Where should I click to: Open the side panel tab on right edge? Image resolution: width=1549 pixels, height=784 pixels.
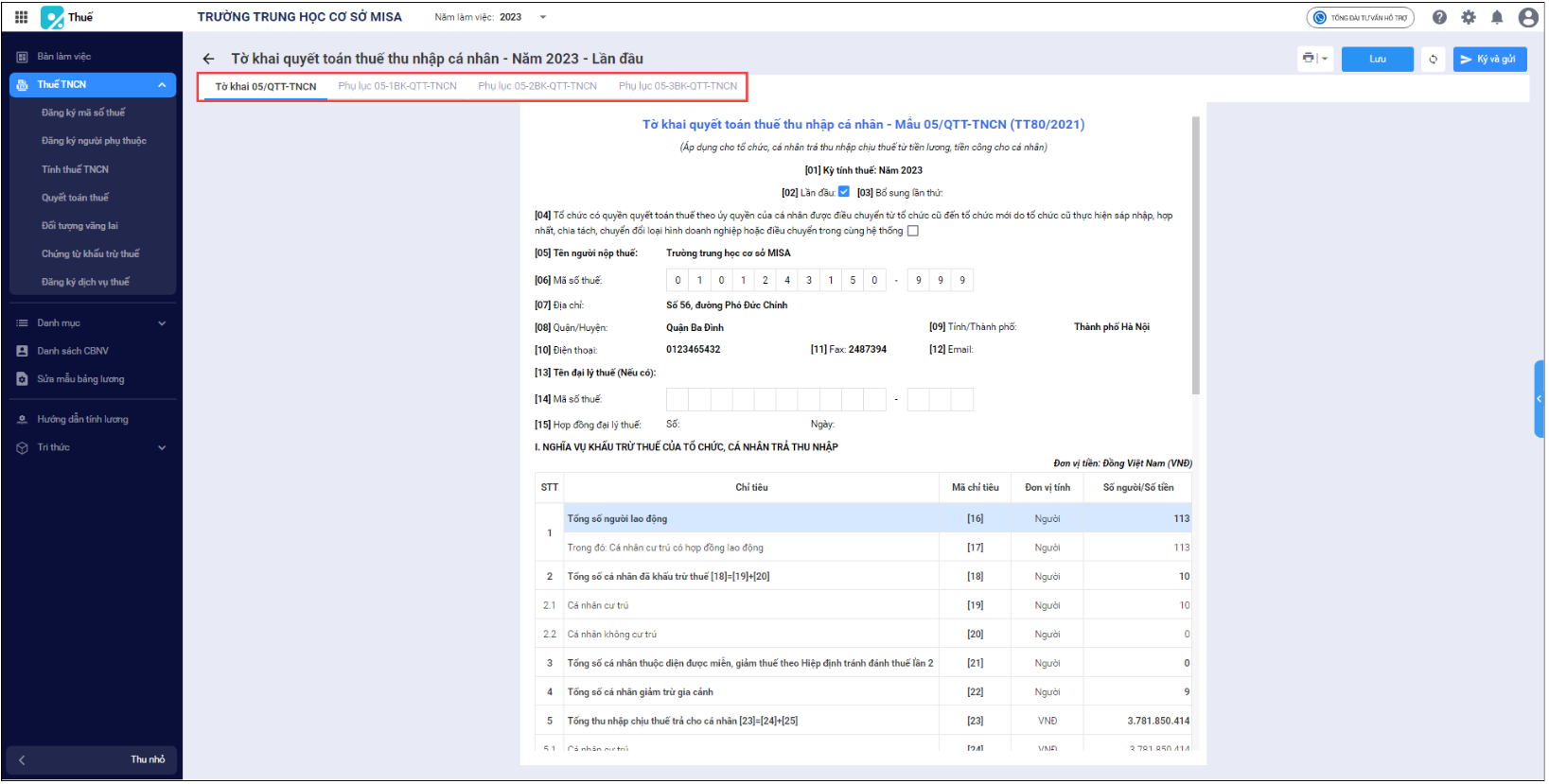[1540, 399]
